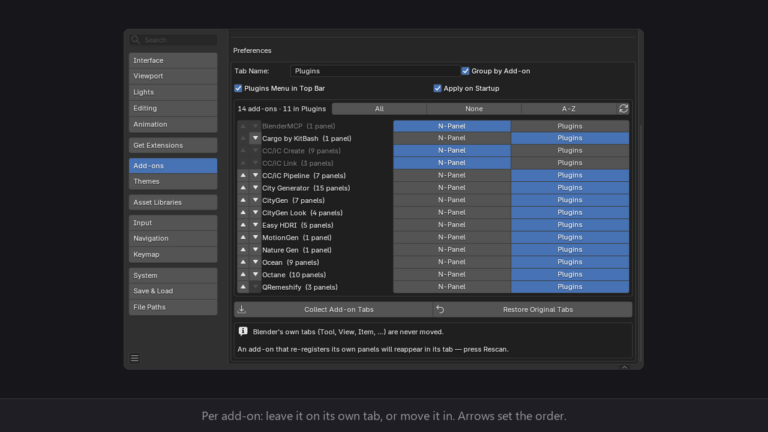Set QRemeshify to N-Panel
This screenshot has height=432, width=768.
tap(452, 287)
